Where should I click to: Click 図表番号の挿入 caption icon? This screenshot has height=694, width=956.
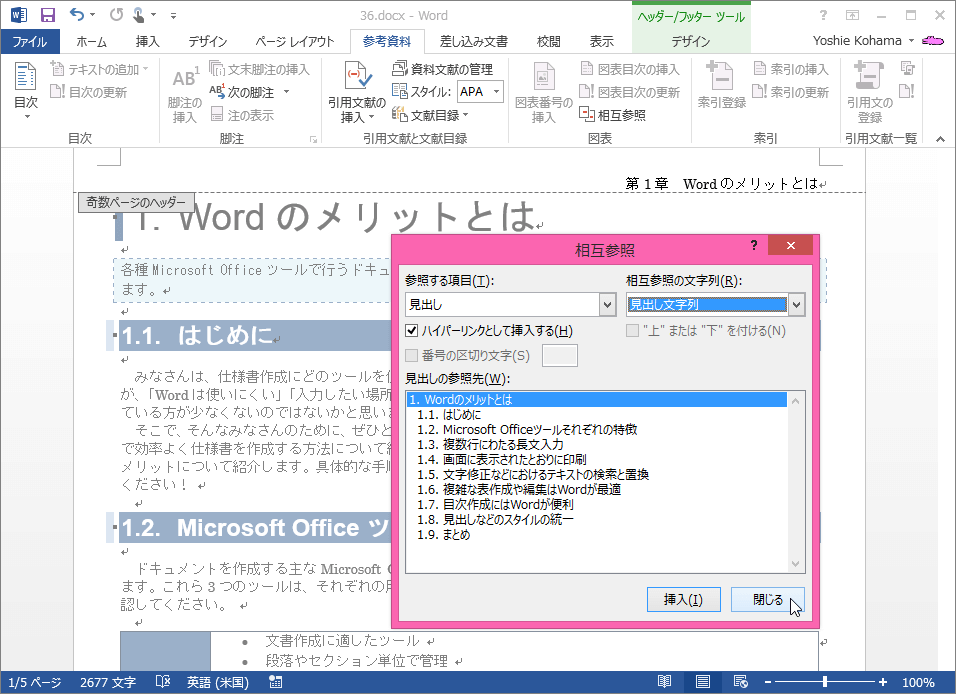(x=544, y=93)
